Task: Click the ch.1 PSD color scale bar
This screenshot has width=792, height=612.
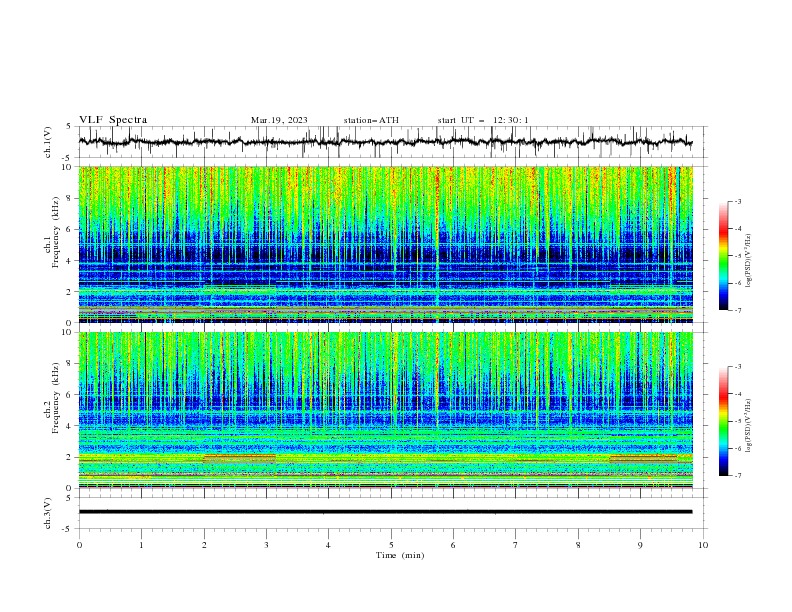Action: (x=723, y=256)
